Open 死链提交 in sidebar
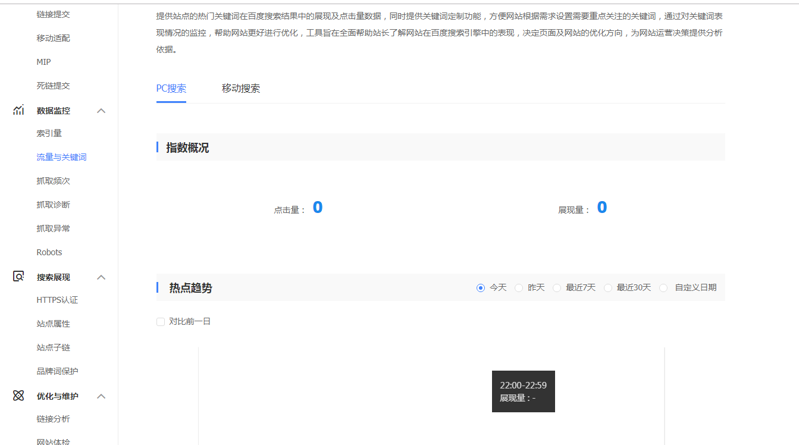Image resolution: width=799 pixels, height=445 pixels. [x=53, y=86]
